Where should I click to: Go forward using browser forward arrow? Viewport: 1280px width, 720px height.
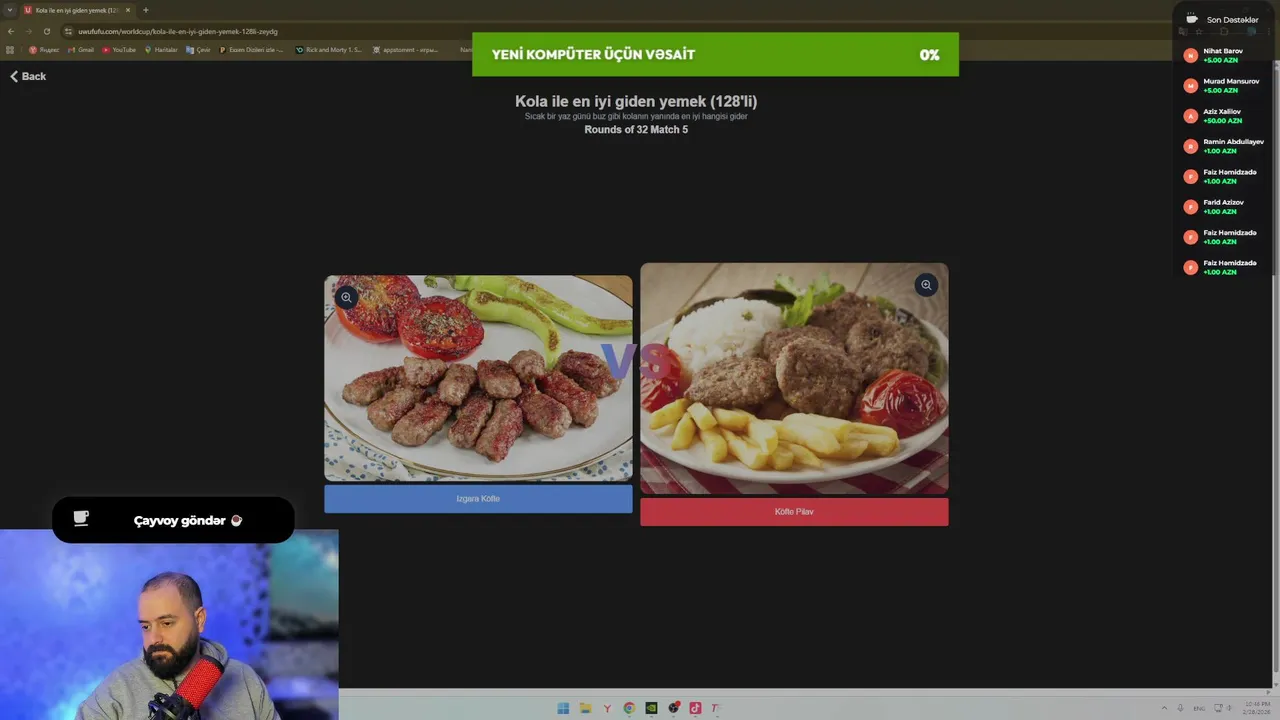28,31
